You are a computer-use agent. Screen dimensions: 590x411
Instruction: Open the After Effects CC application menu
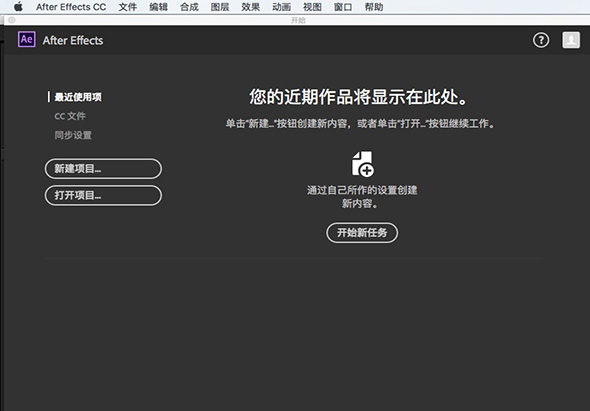coord(71,7)
